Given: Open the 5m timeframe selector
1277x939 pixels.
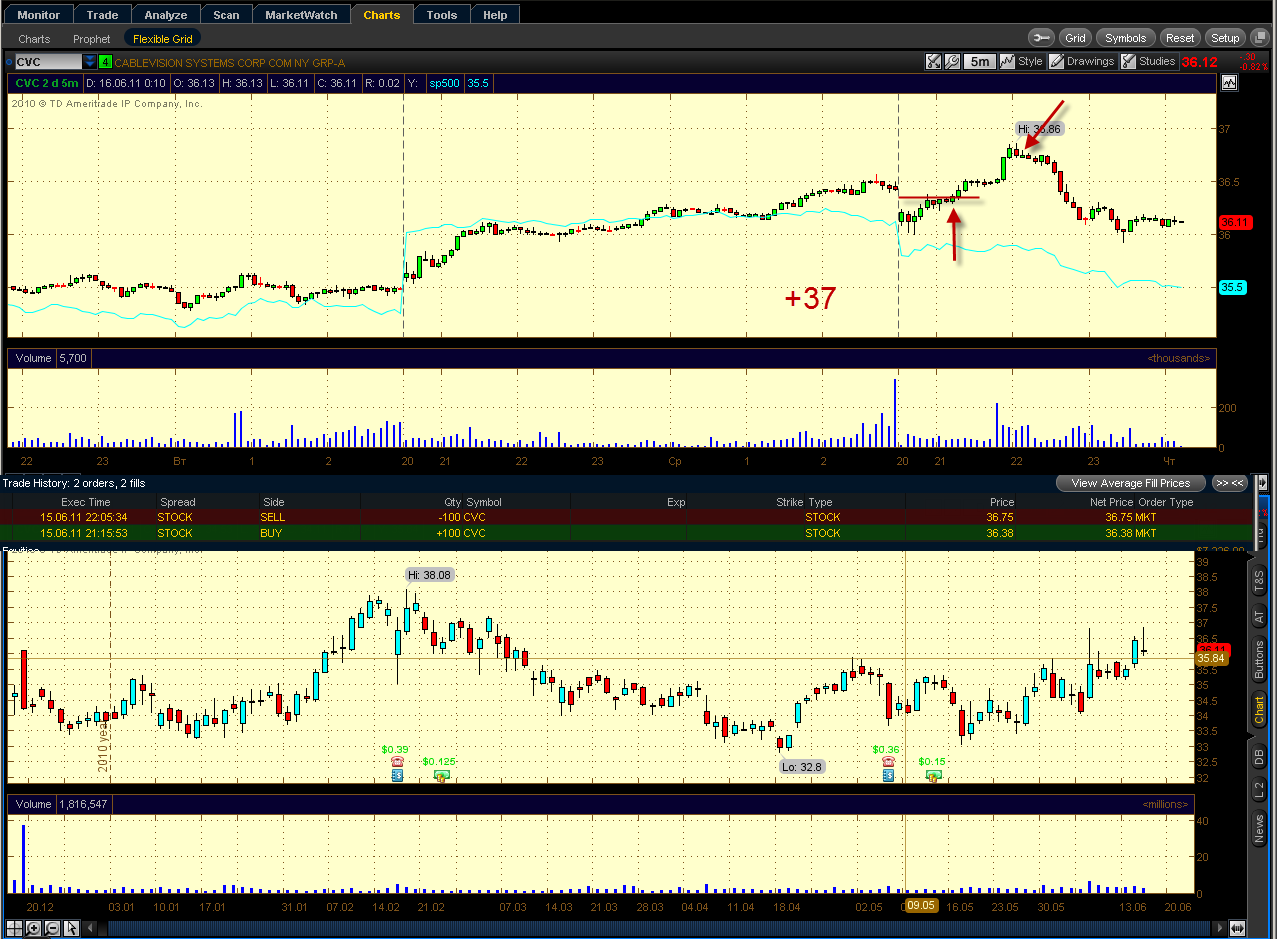Looking at the screenshot, I should click(x=979, y=62).
